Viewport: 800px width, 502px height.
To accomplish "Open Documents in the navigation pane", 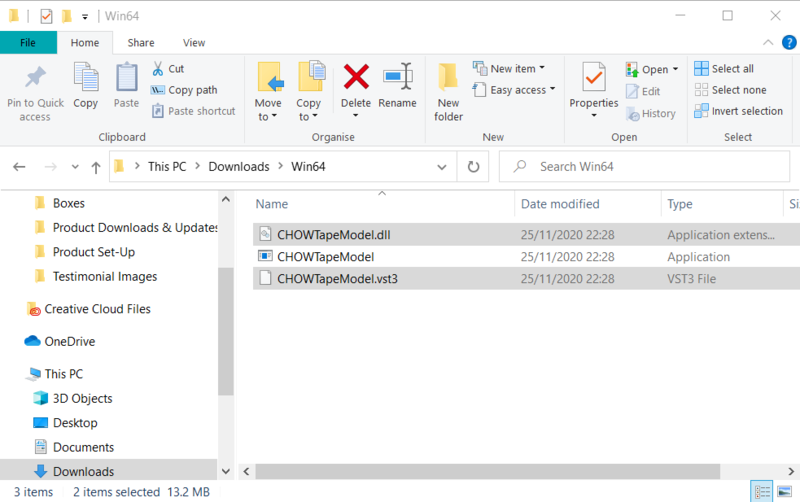I will 83,447.
